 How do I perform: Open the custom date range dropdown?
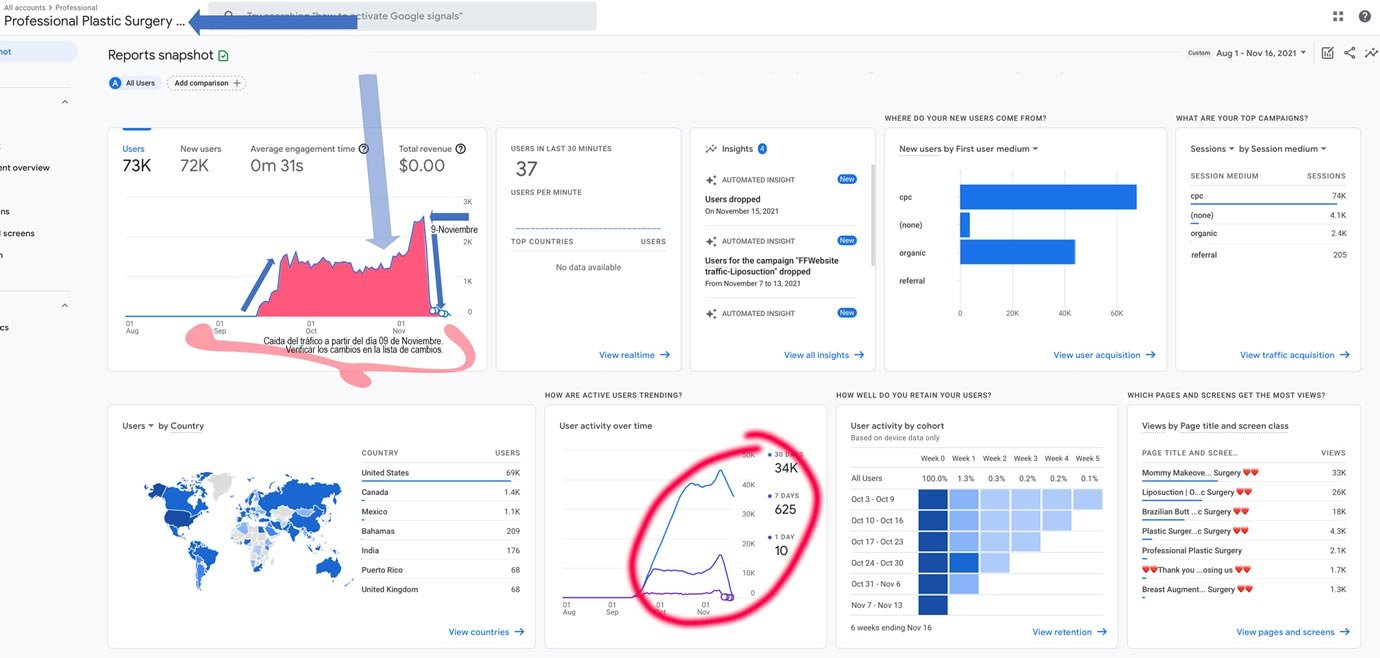tap(1260, 53)
